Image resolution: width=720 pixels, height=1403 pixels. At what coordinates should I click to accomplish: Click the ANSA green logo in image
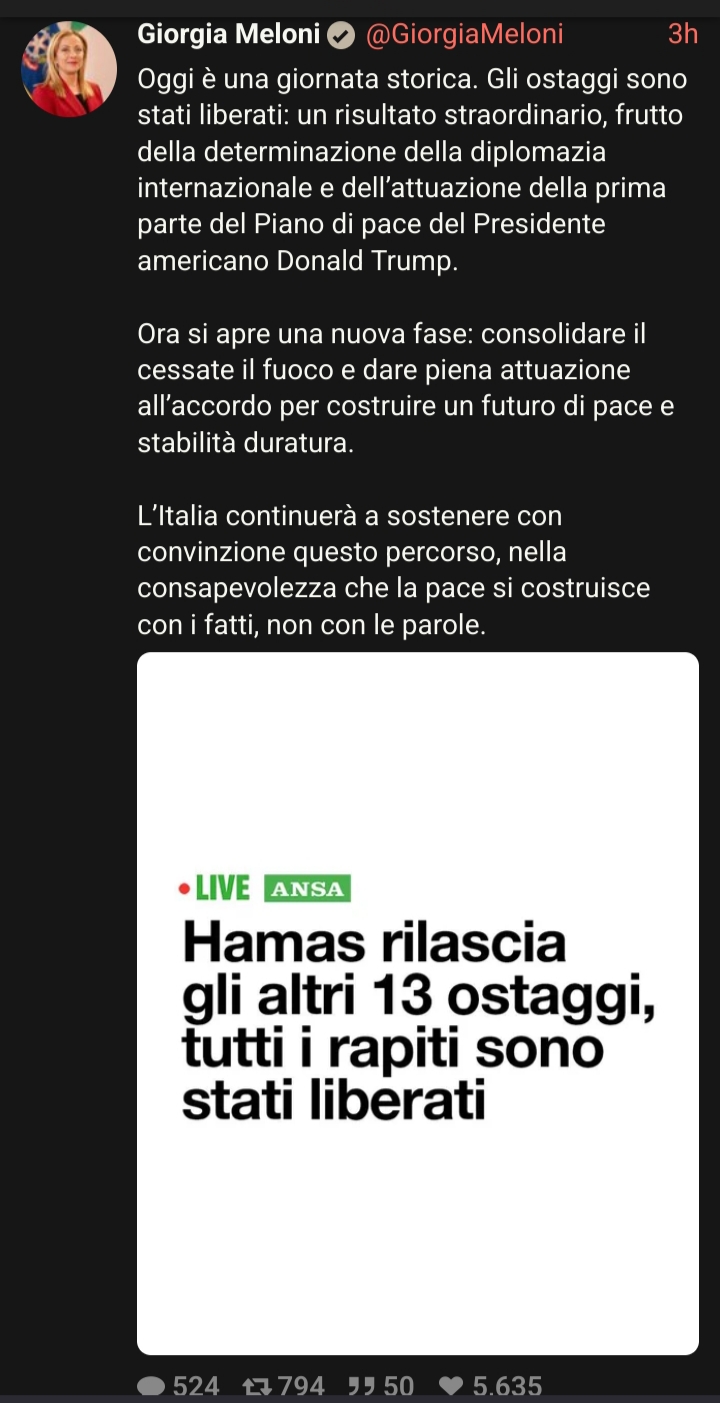point(307,888)
